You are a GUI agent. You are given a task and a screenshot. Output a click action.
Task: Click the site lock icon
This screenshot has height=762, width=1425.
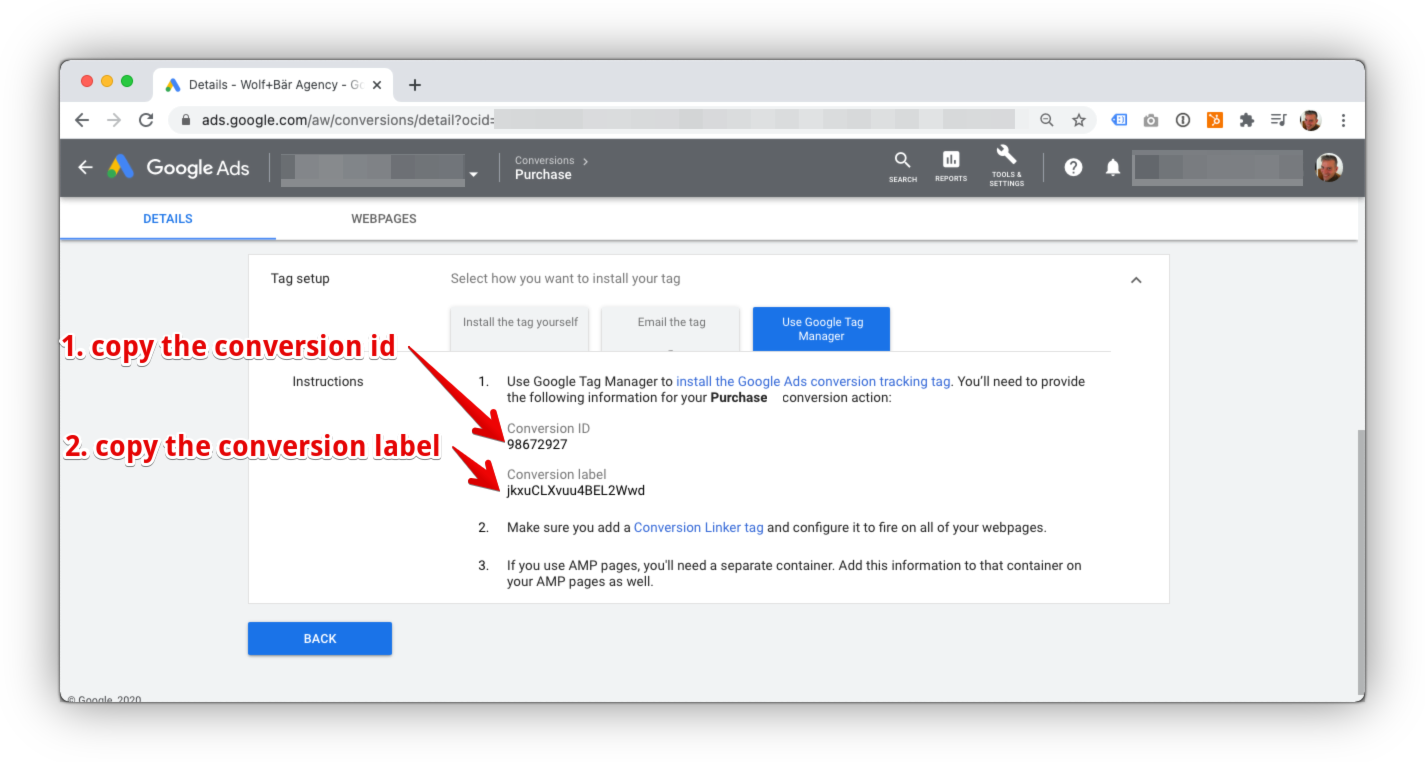(x=186, y=120)
